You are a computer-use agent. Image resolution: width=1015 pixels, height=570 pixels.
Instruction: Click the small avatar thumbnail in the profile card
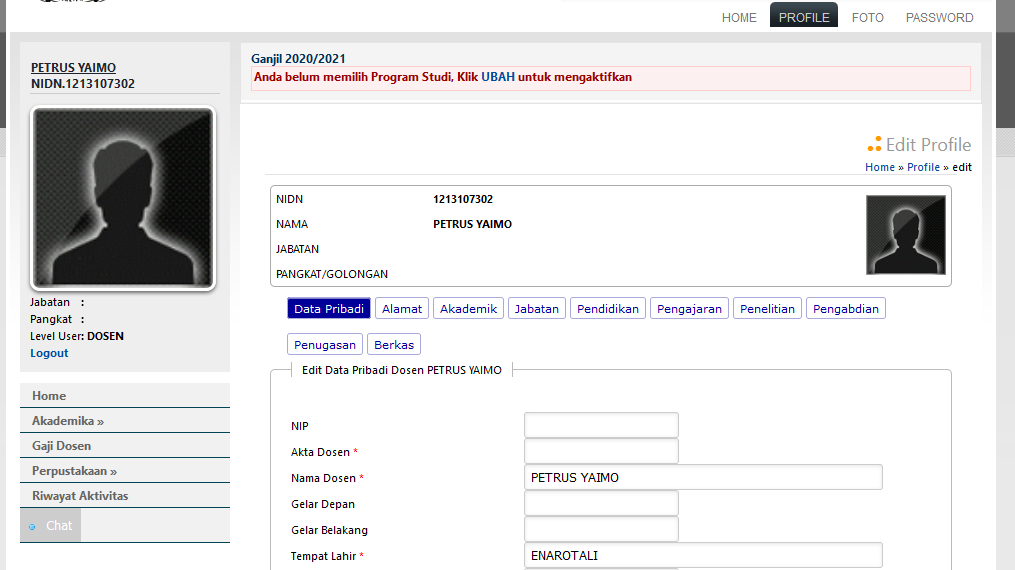(905, 235)
